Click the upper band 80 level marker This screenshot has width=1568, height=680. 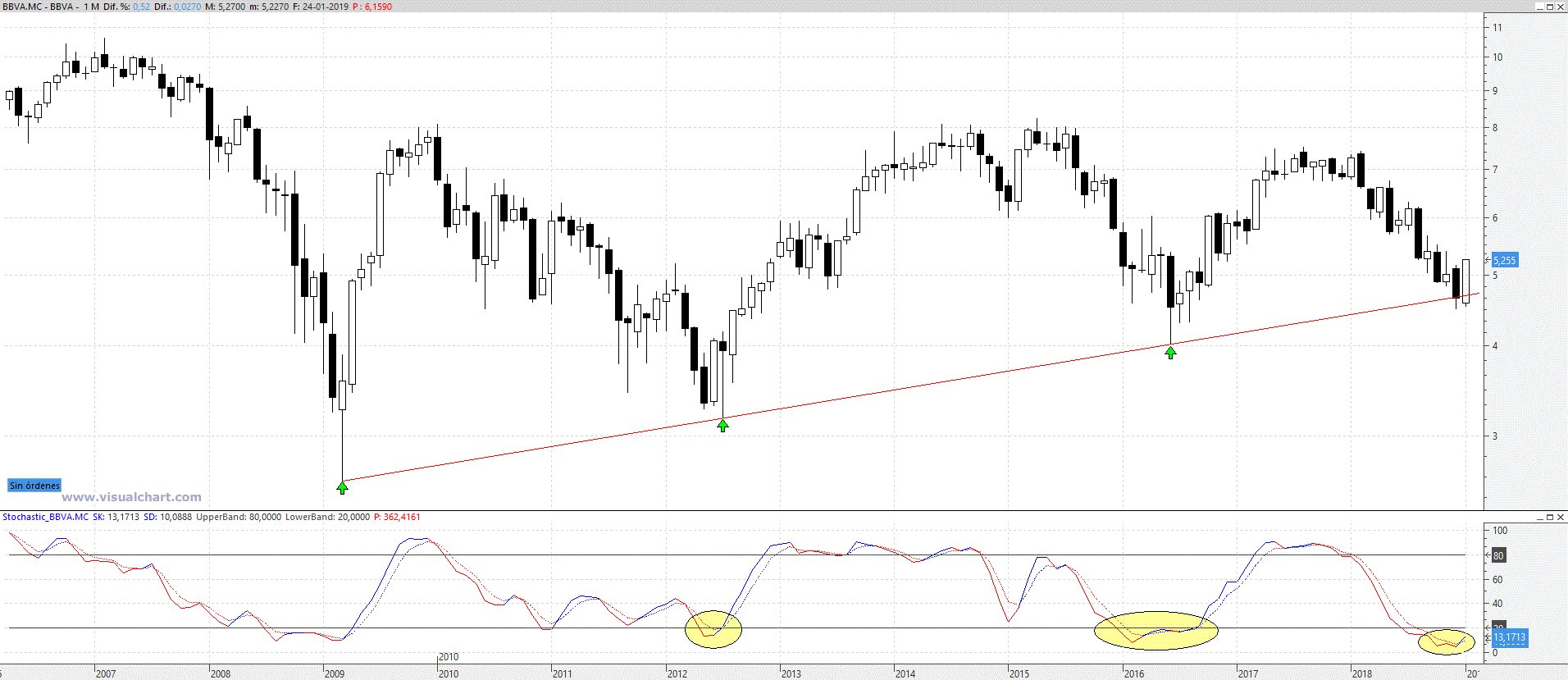pos(1497,555)
